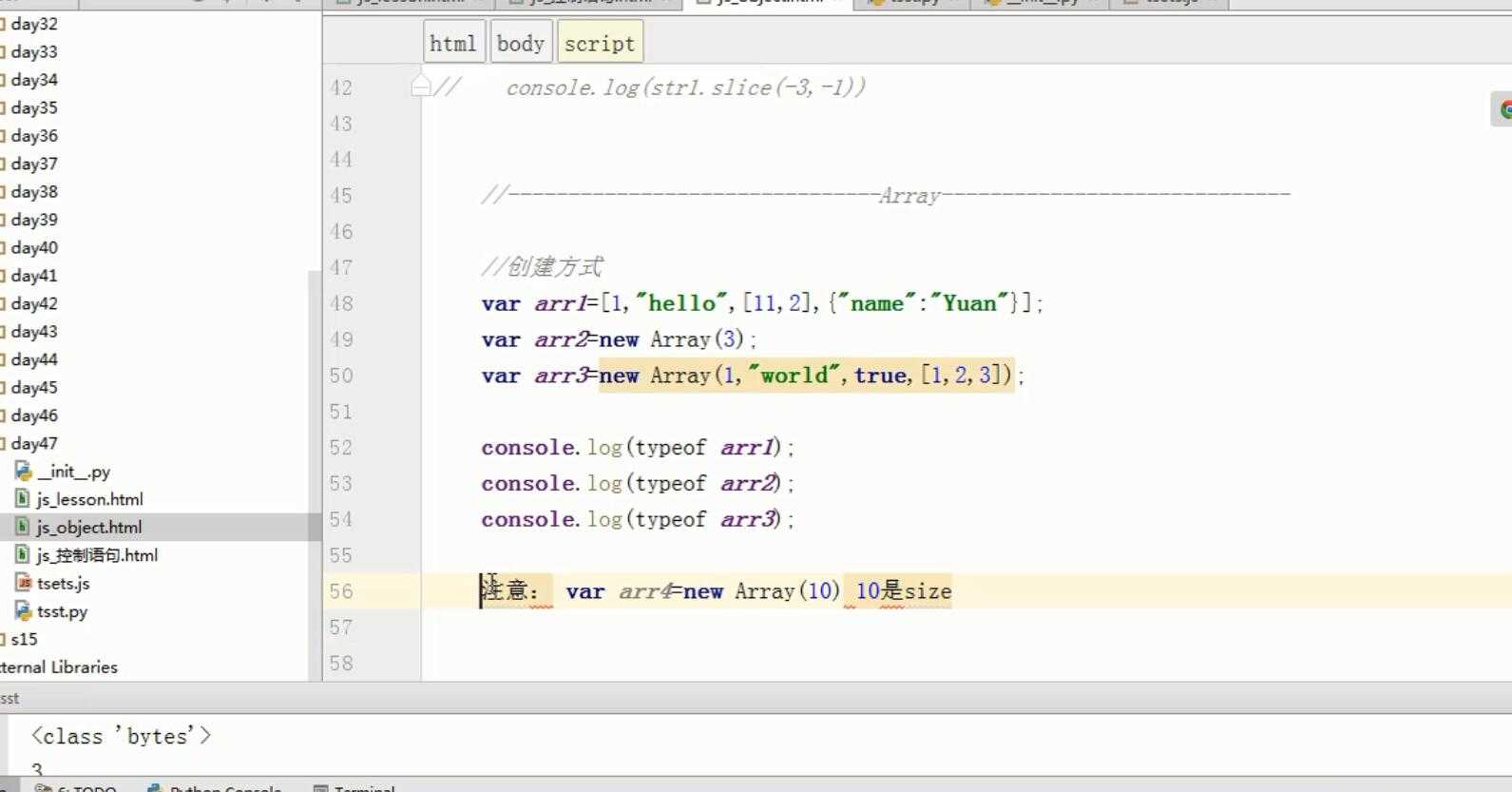Screen dimensions: 1512x792
Task: Select the day42 folder
Action: point(34,303)
